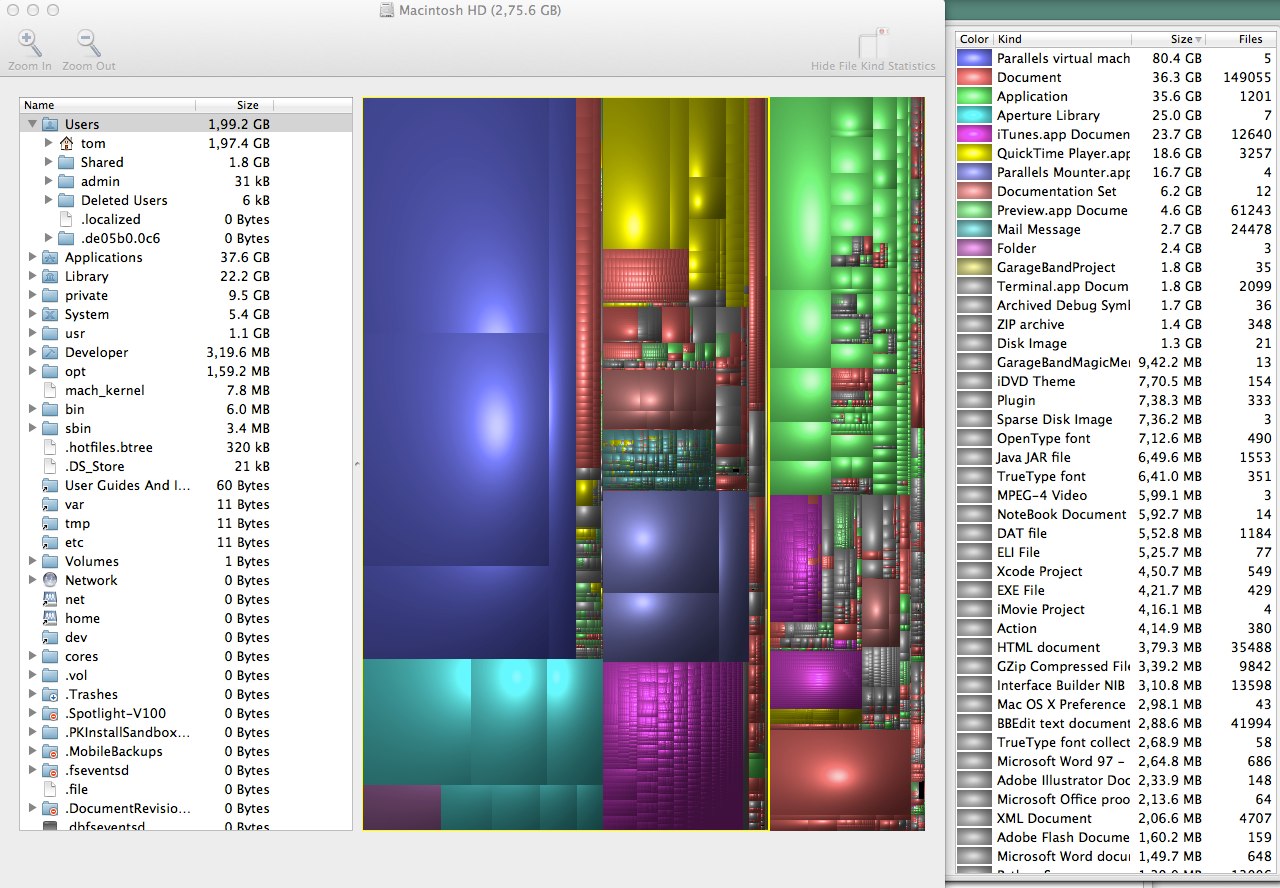Click the Developer folder icon
This screenshot has height=888, width=1280.
(50, 353)
